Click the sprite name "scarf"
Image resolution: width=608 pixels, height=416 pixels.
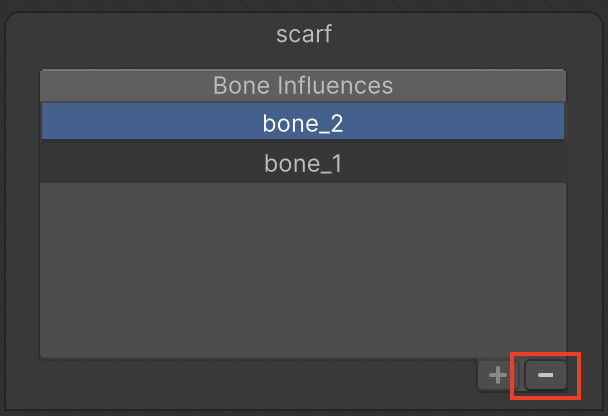303,34
